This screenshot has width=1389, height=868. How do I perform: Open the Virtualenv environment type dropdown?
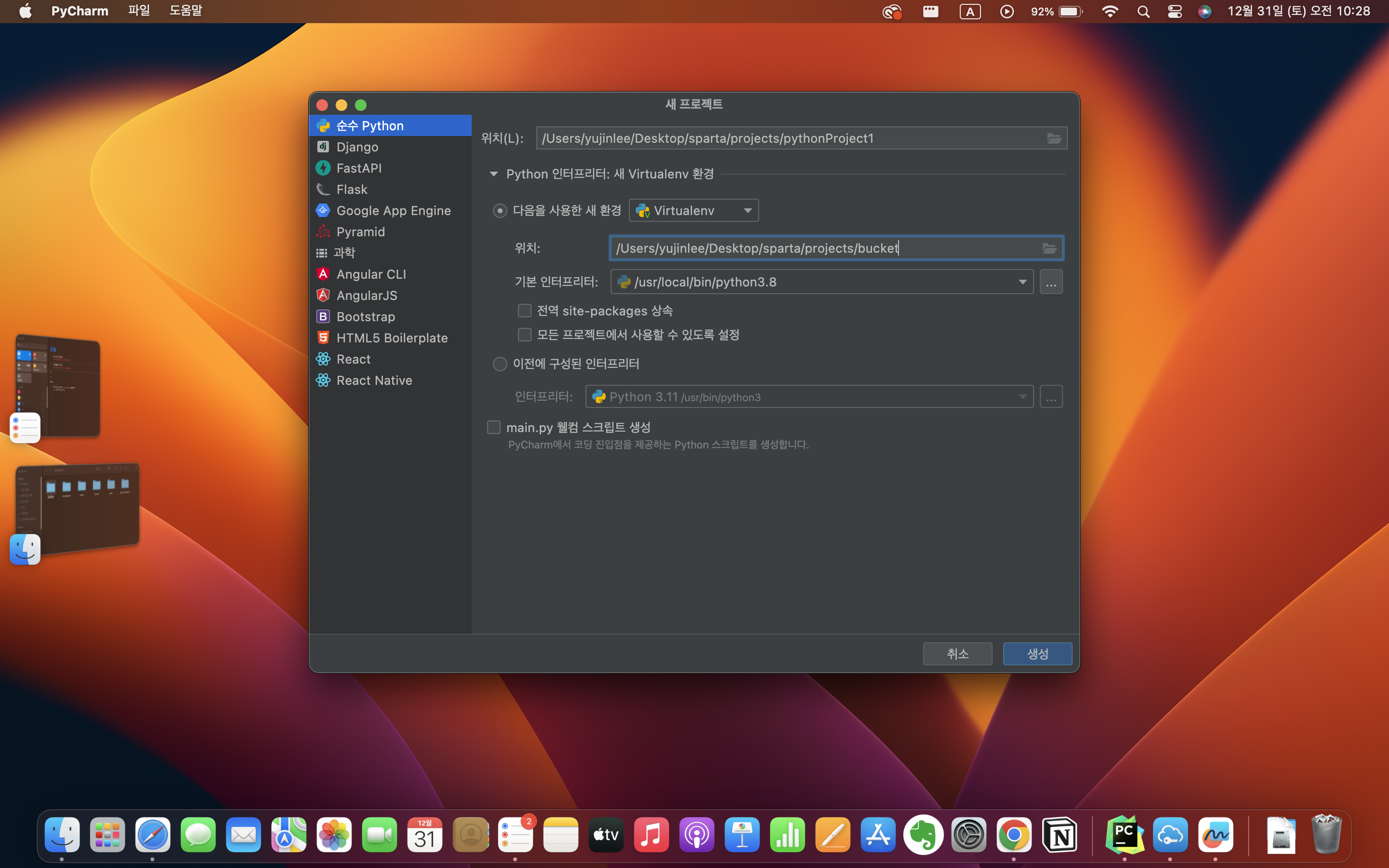(694, 211)
